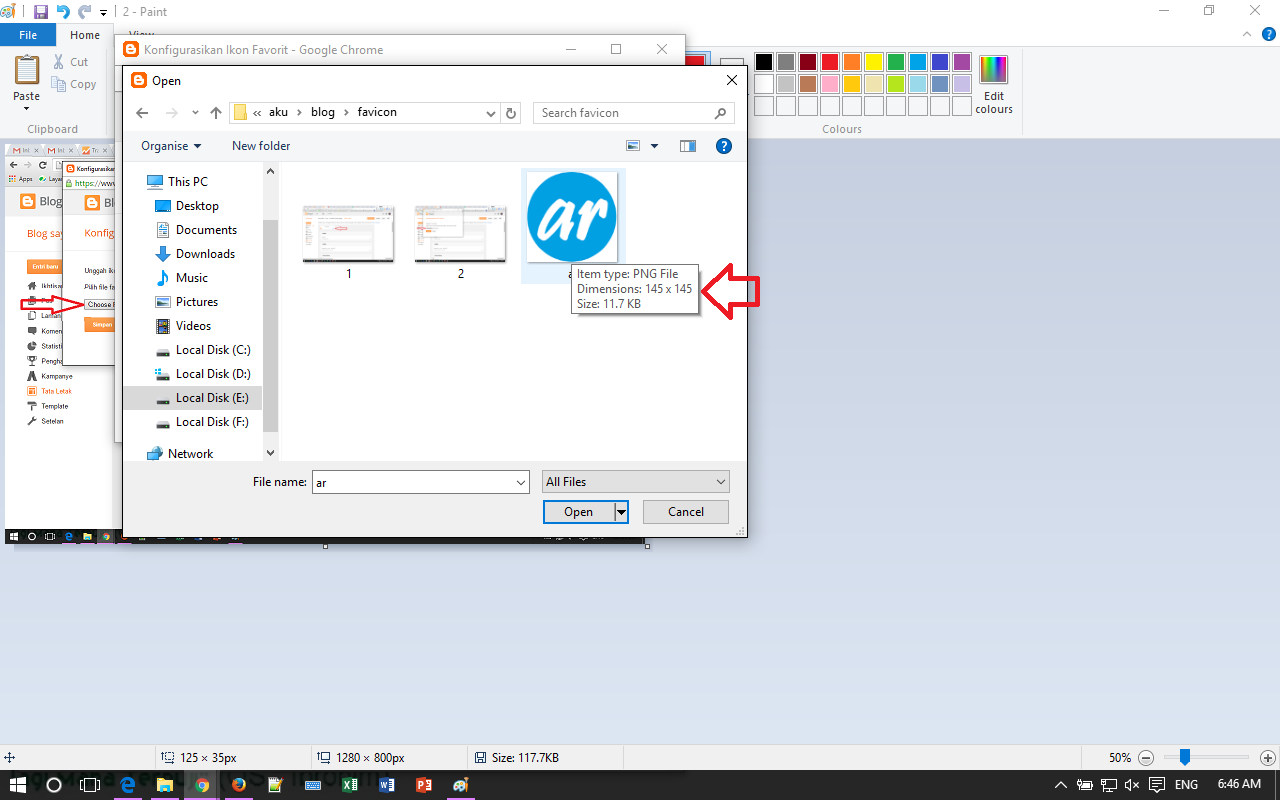Viewport: 1280px width, 800px height.
Task: Click Copy in Clipboard group
Action: click(75, 84)
